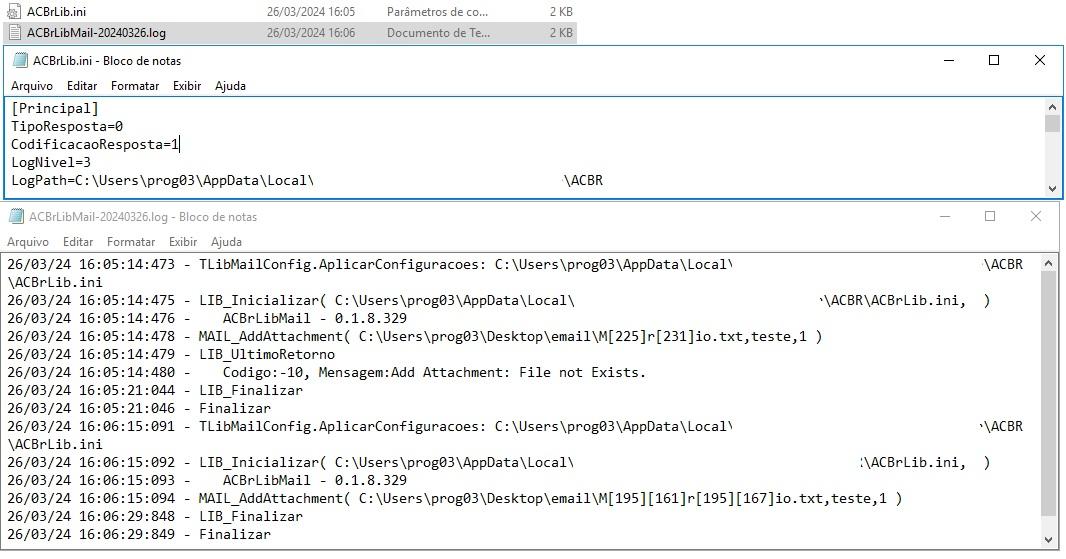1066x559 pixels.
Task: Click the CodificacaoResposta=1 line
Action: 94,144
